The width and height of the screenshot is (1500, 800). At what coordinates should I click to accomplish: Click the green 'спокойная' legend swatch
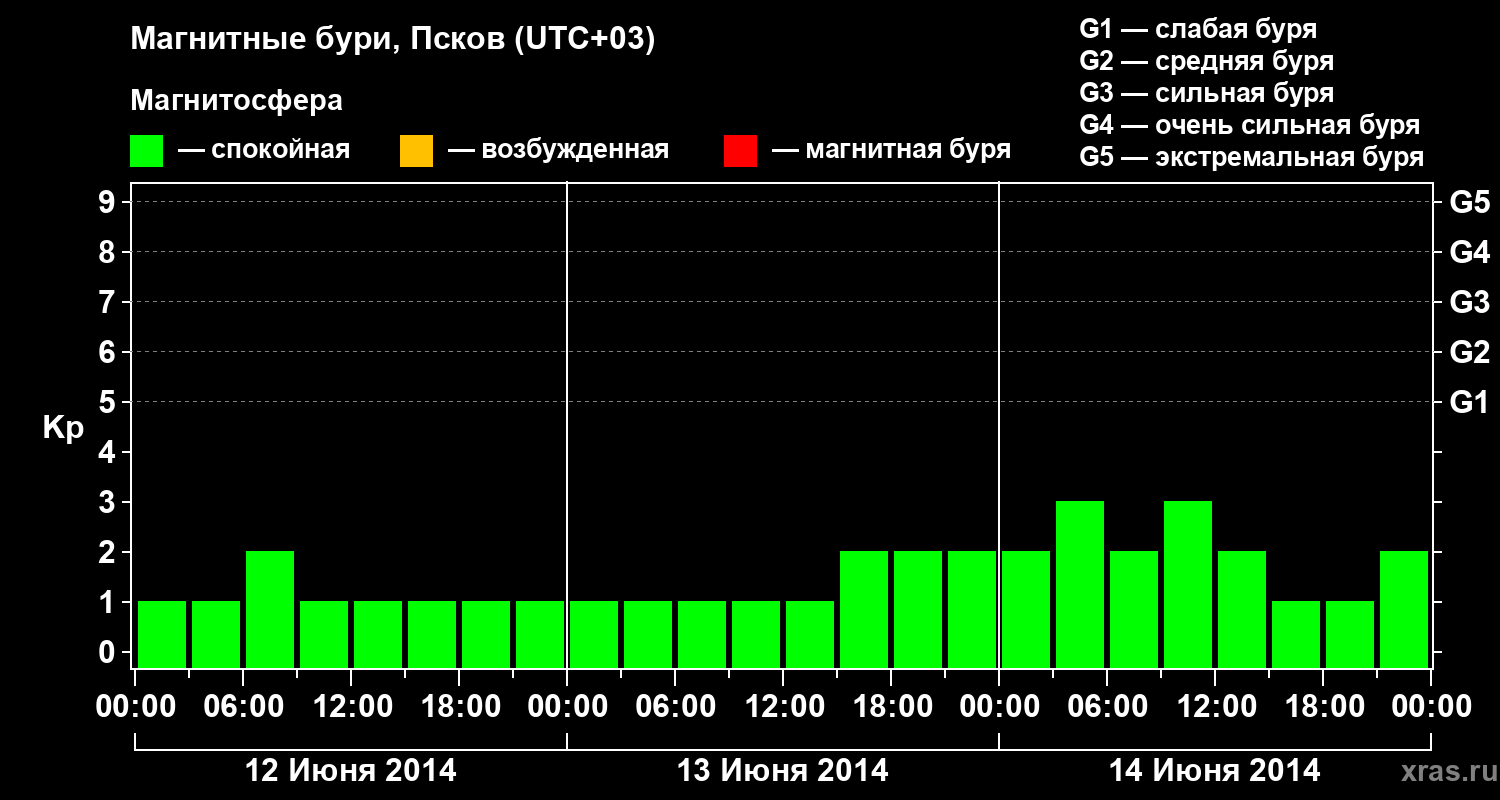click(x=147, y=151)
